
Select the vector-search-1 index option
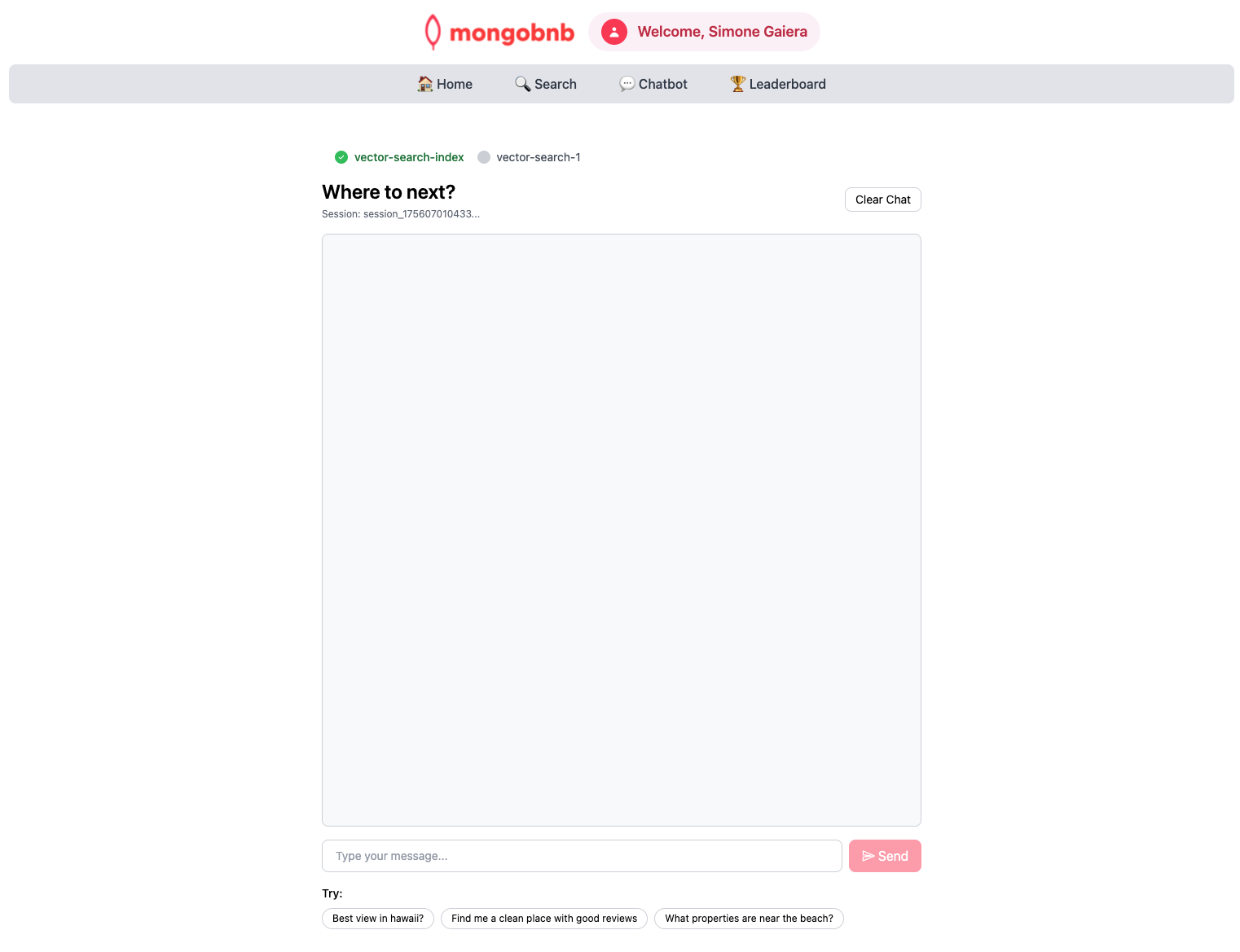click(x=538, y=157)
